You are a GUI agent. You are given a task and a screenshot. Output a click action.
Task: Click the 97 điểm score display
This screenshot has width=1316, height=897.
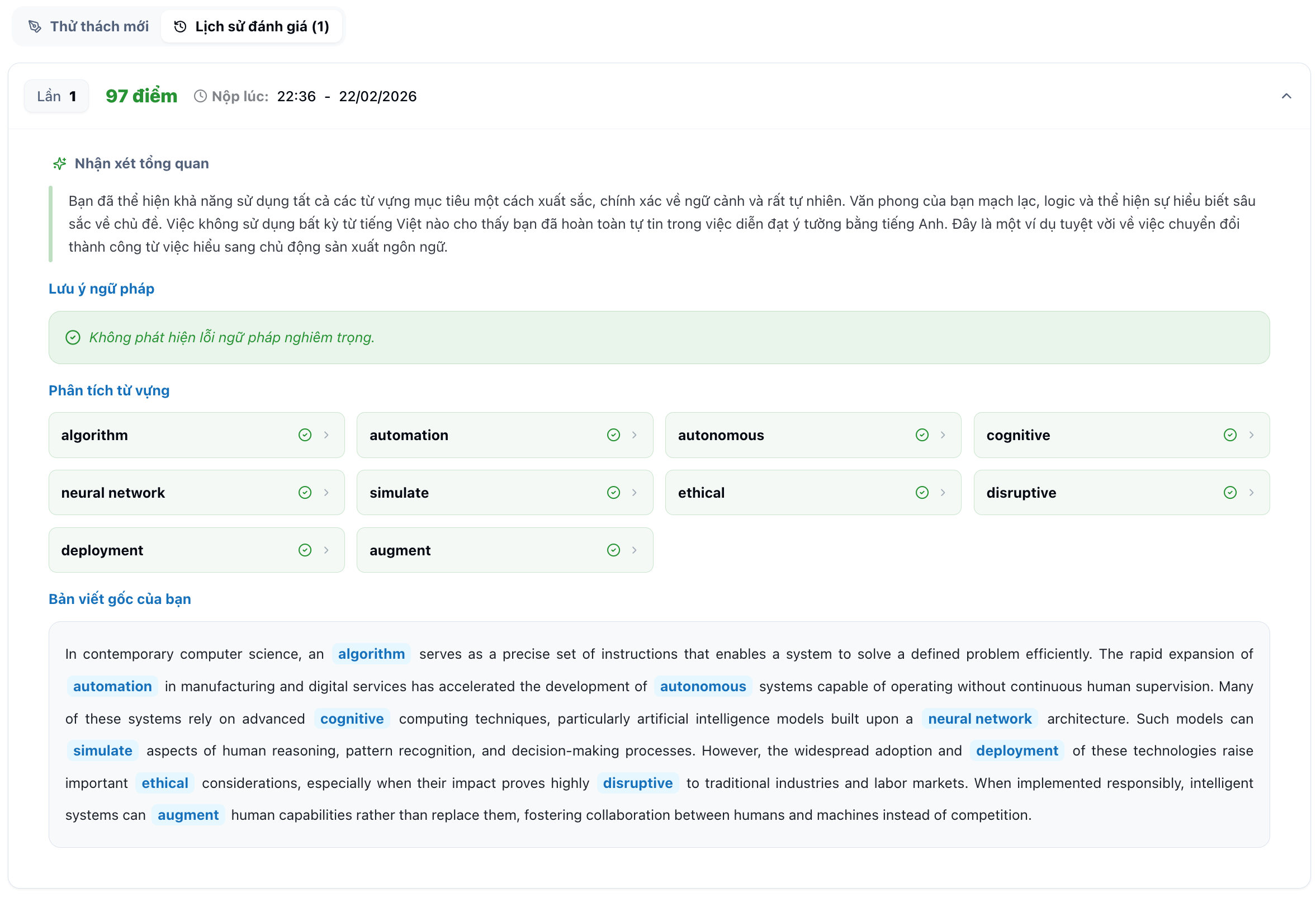pos(141,96)
